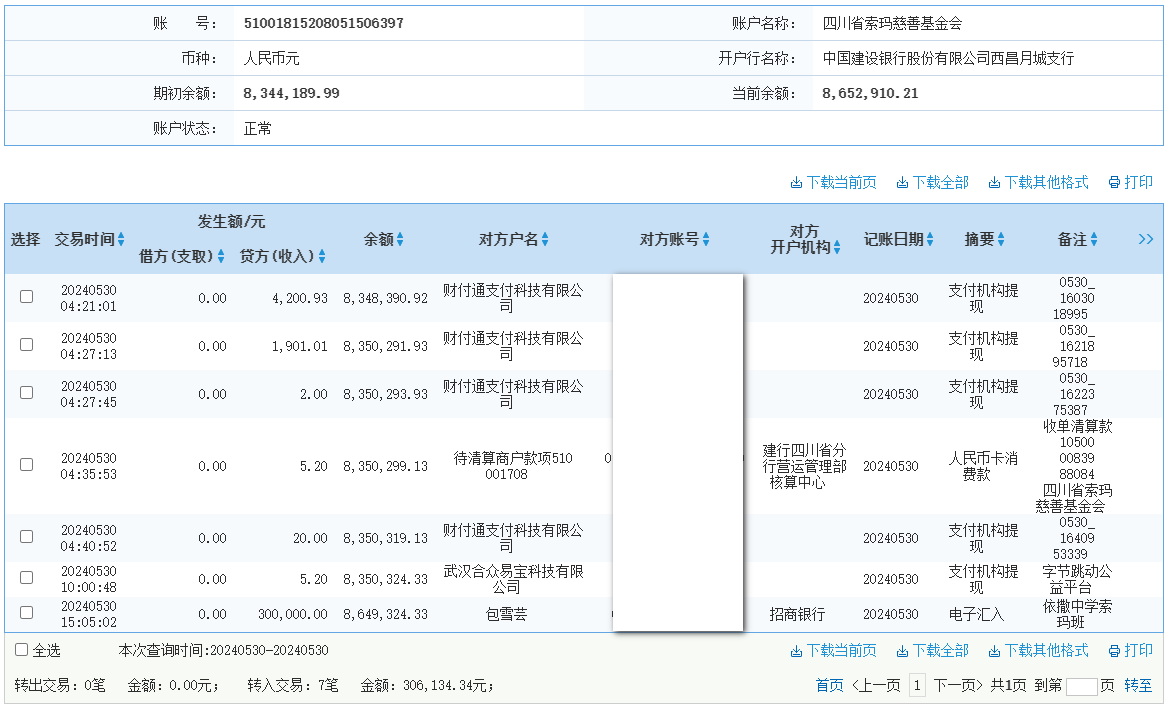Click the sort arrows beside 摘要
Image resolution: width=1170 pixels, height=710 pixels.
1001,239
